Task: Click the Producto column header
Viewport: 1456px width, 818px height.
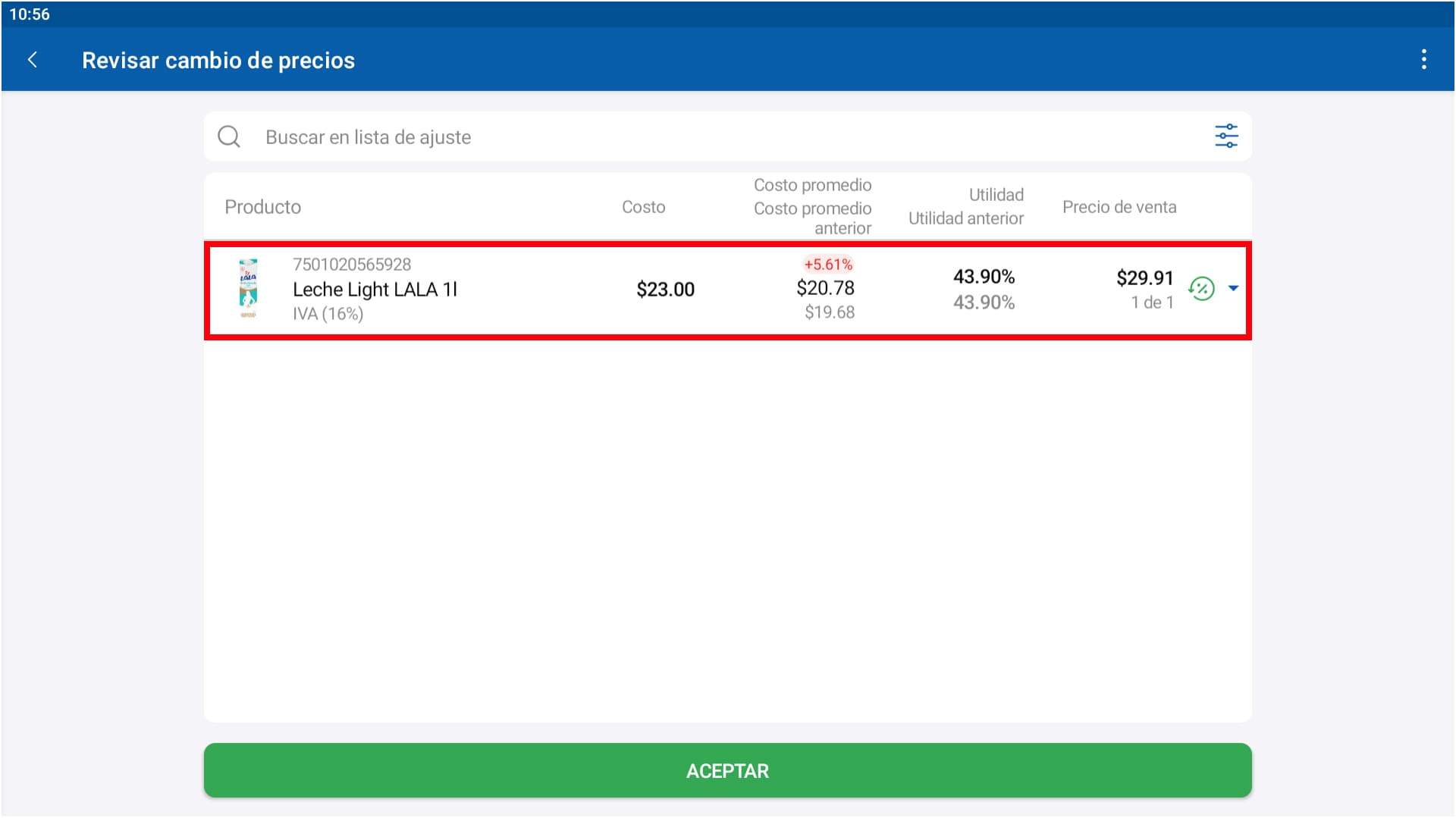Action: coord(262,207)
